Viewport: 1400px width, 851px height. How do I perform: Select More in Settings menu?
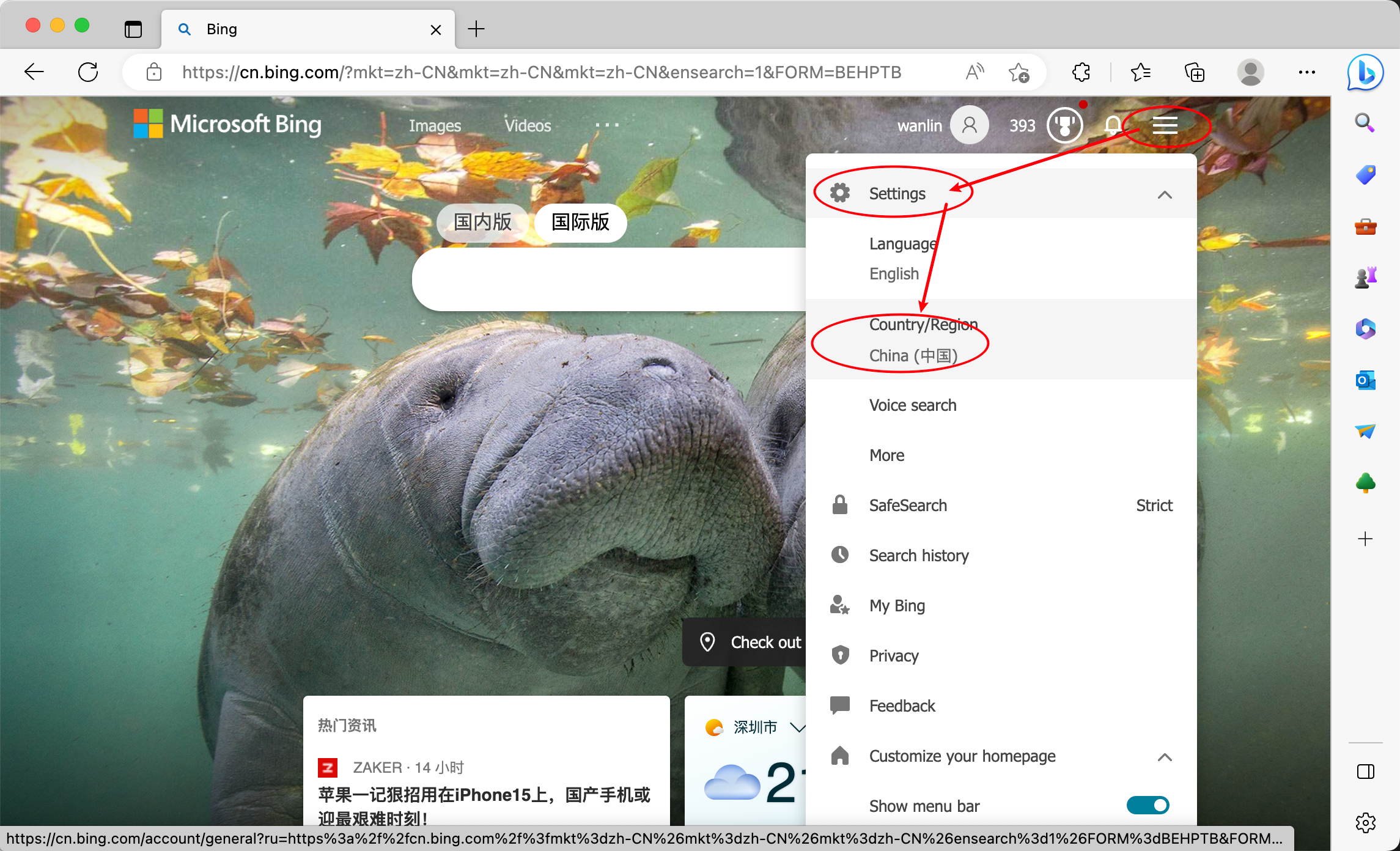(1001, 455)
